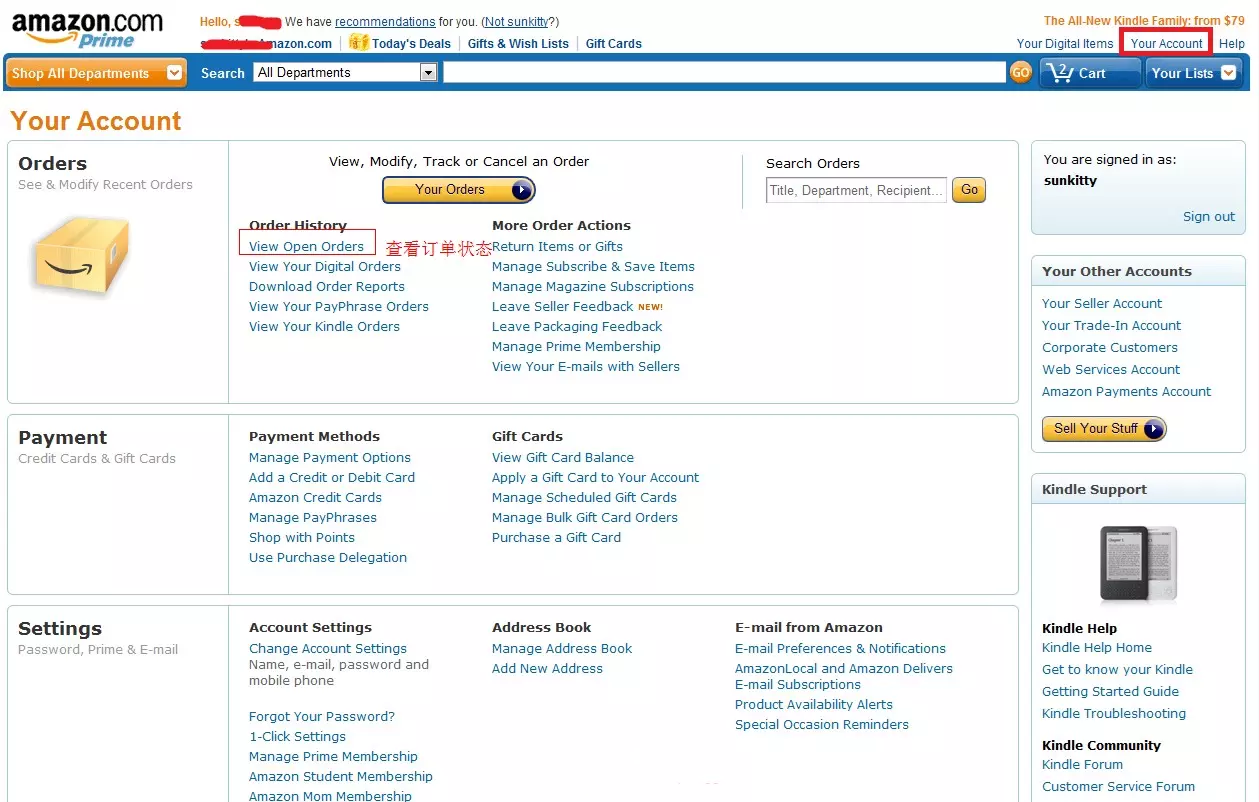Click the orange search Go button
1259x802 pixels.
[1020, 73]
